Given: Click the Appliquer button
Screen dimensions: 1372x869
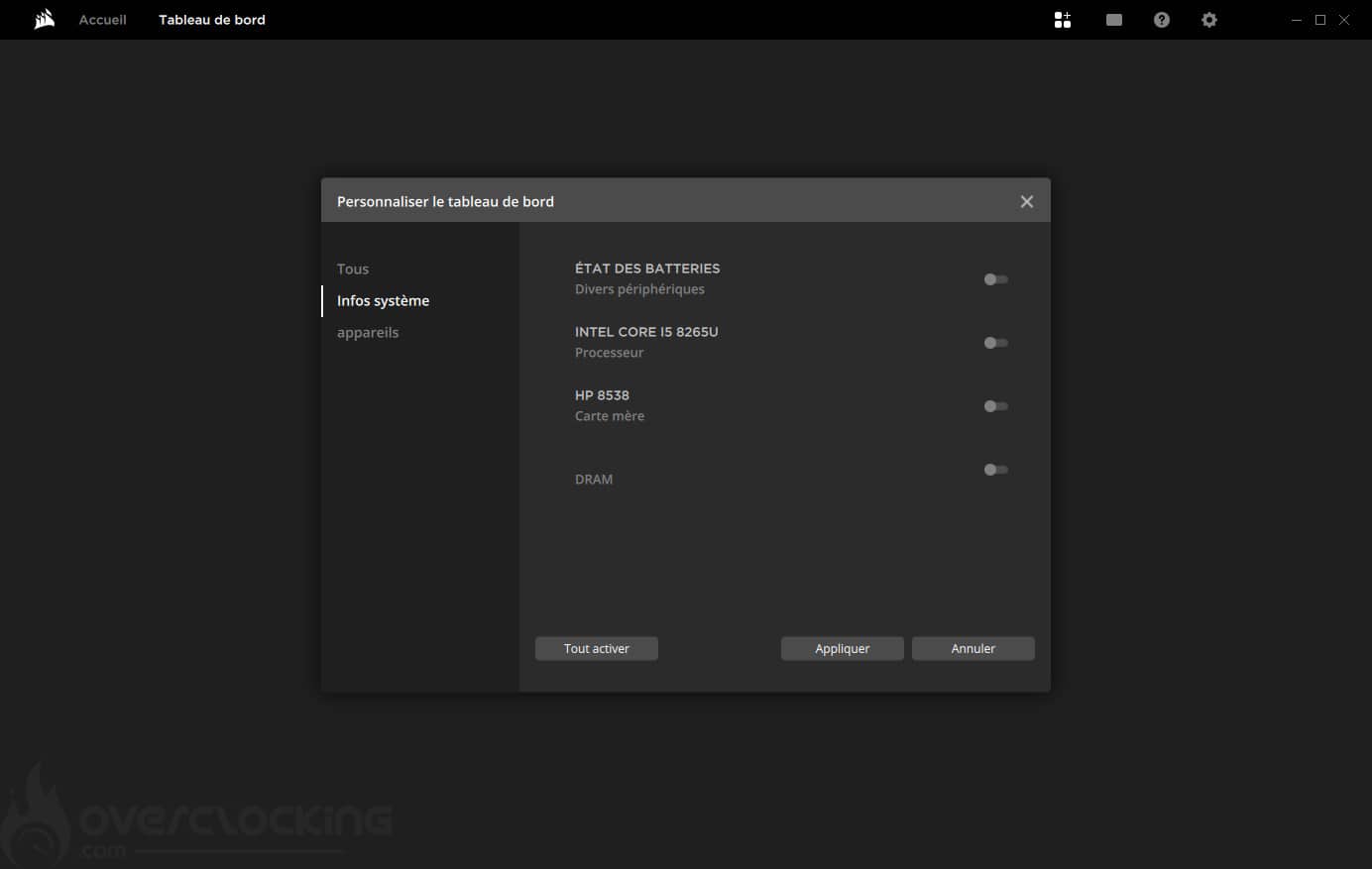Looking at the screenshot, I should [x=842, y=648].
